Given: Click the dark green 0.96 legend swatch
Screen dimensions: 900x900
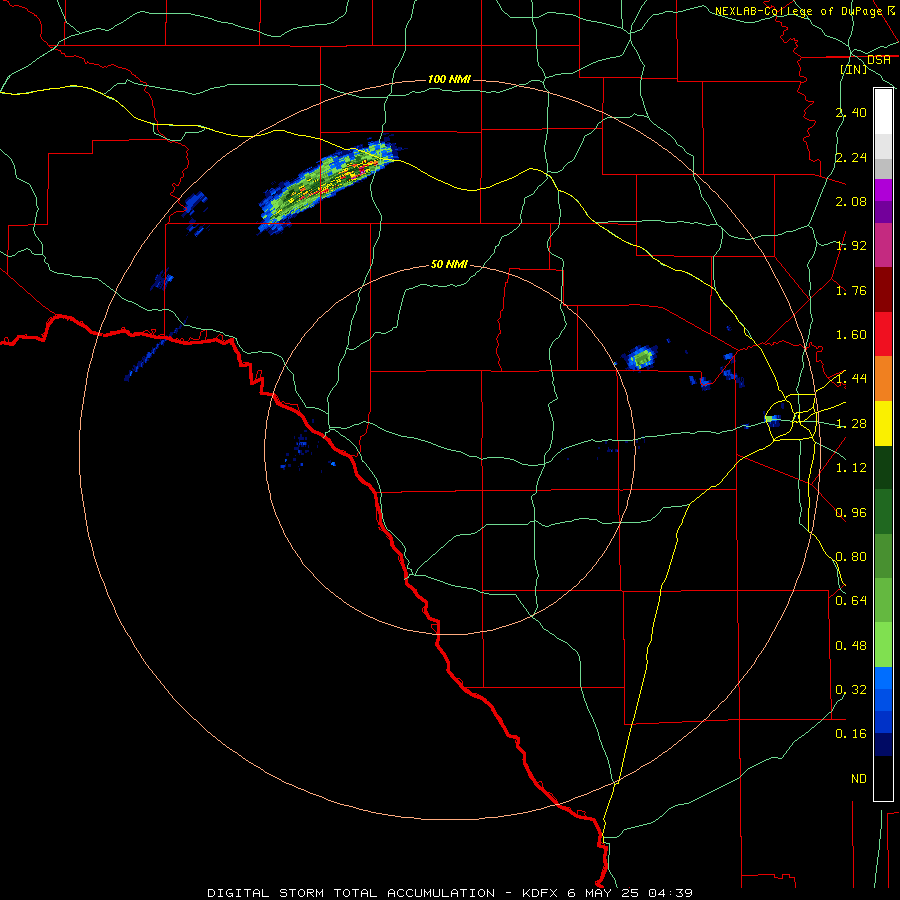Looking at the screenshot, I should 883,512.
